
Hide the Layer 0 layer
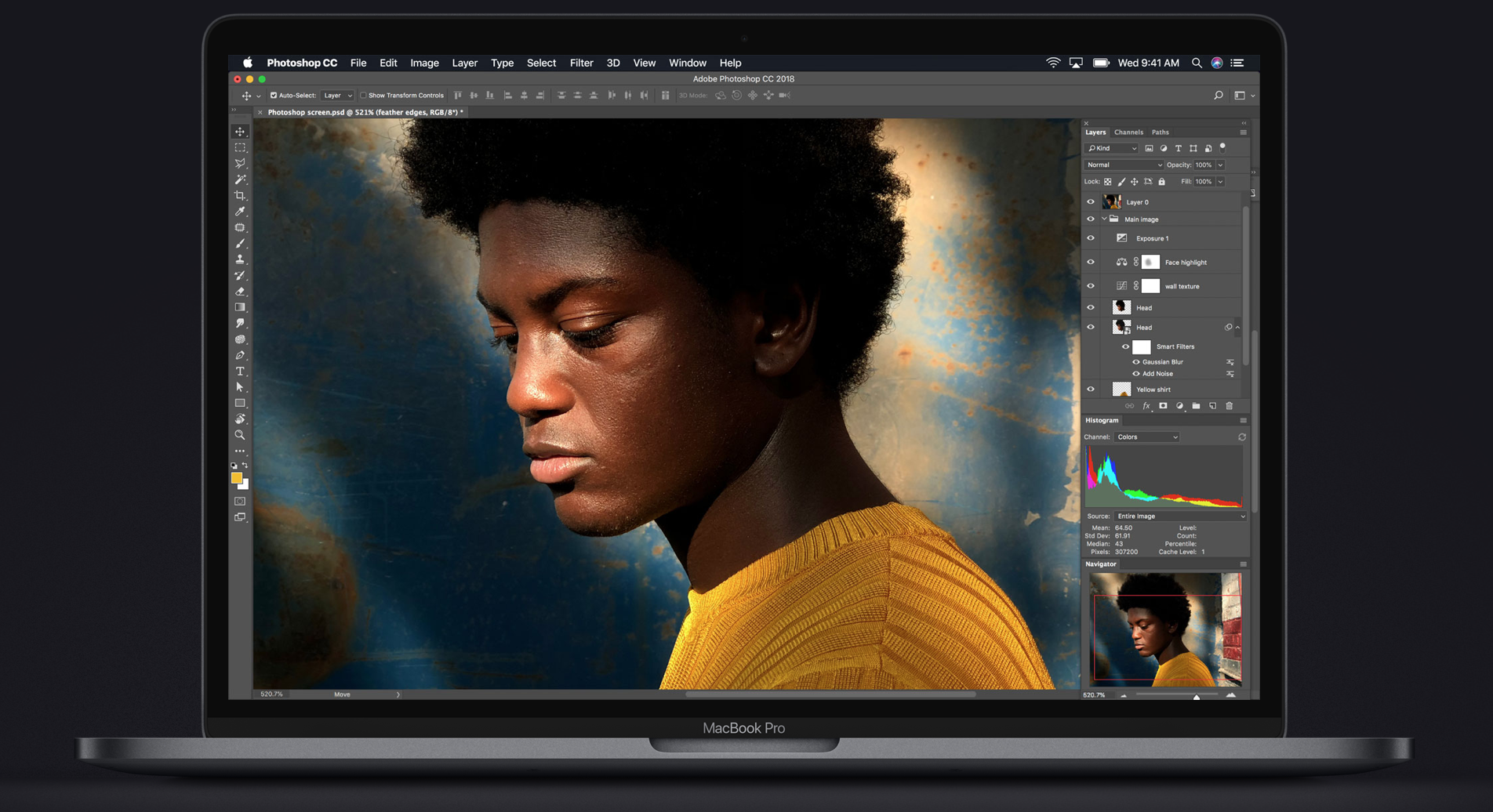1090,202
